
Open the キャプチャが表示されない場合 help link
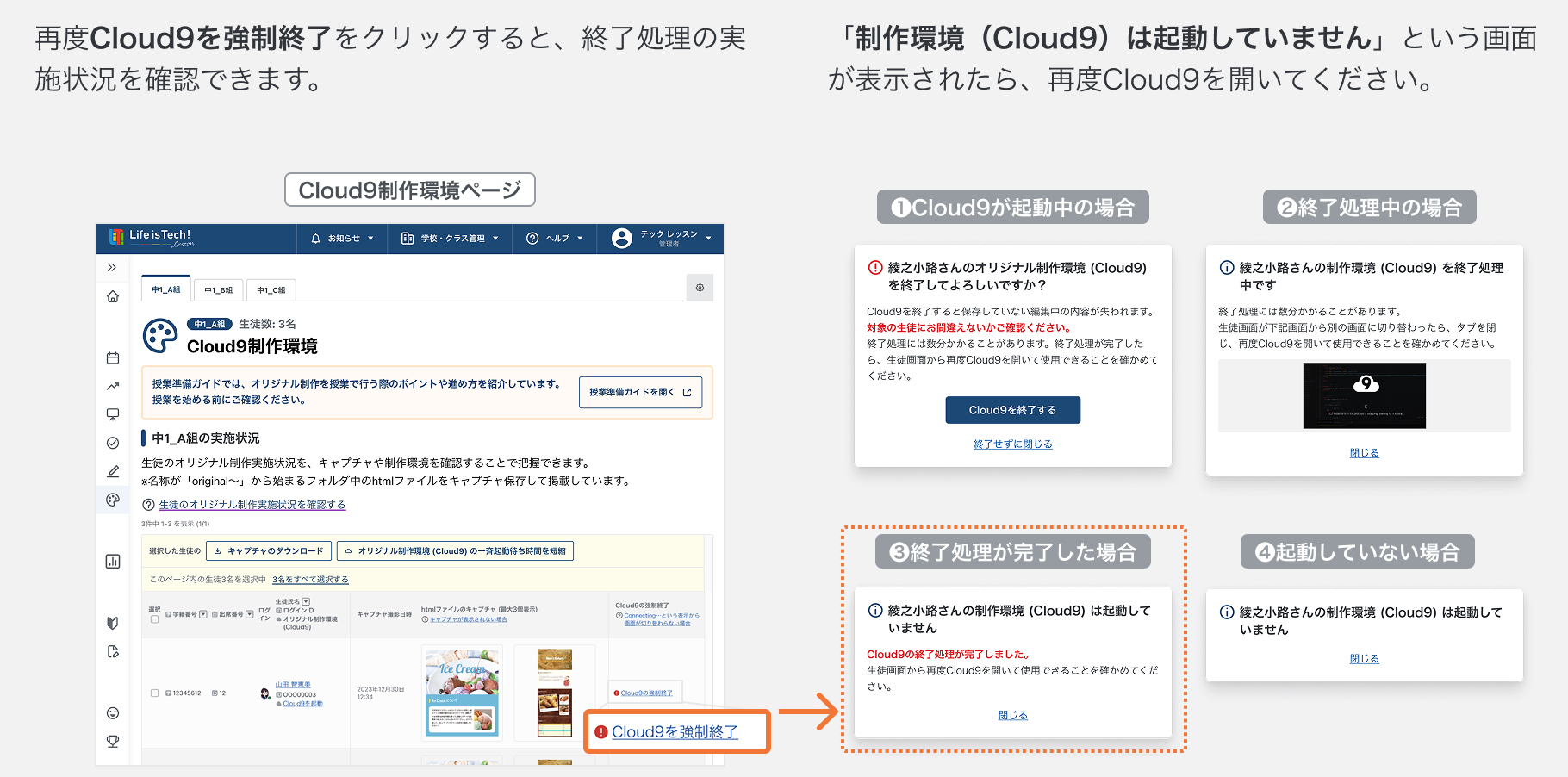(468, 619)
